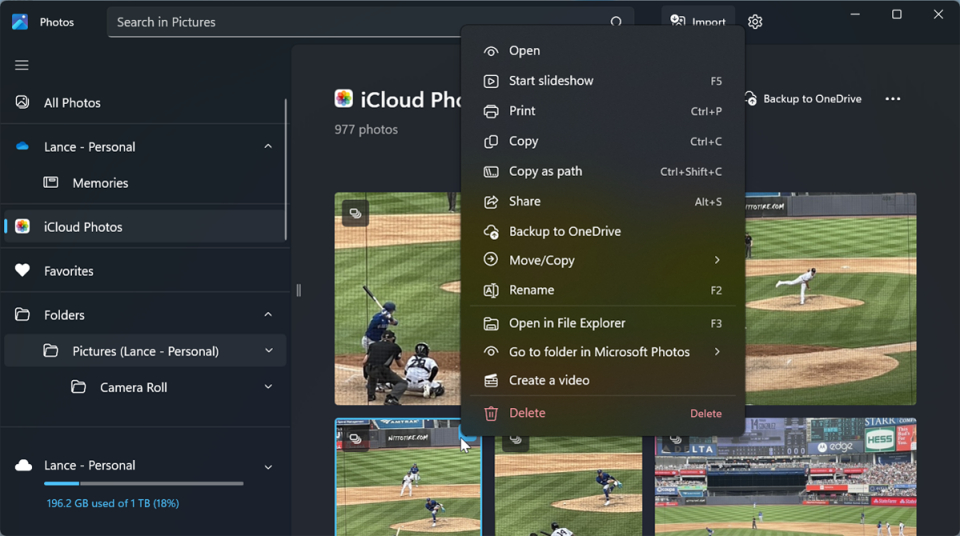Click the hamburger navigation menu icon

[22, 65]
